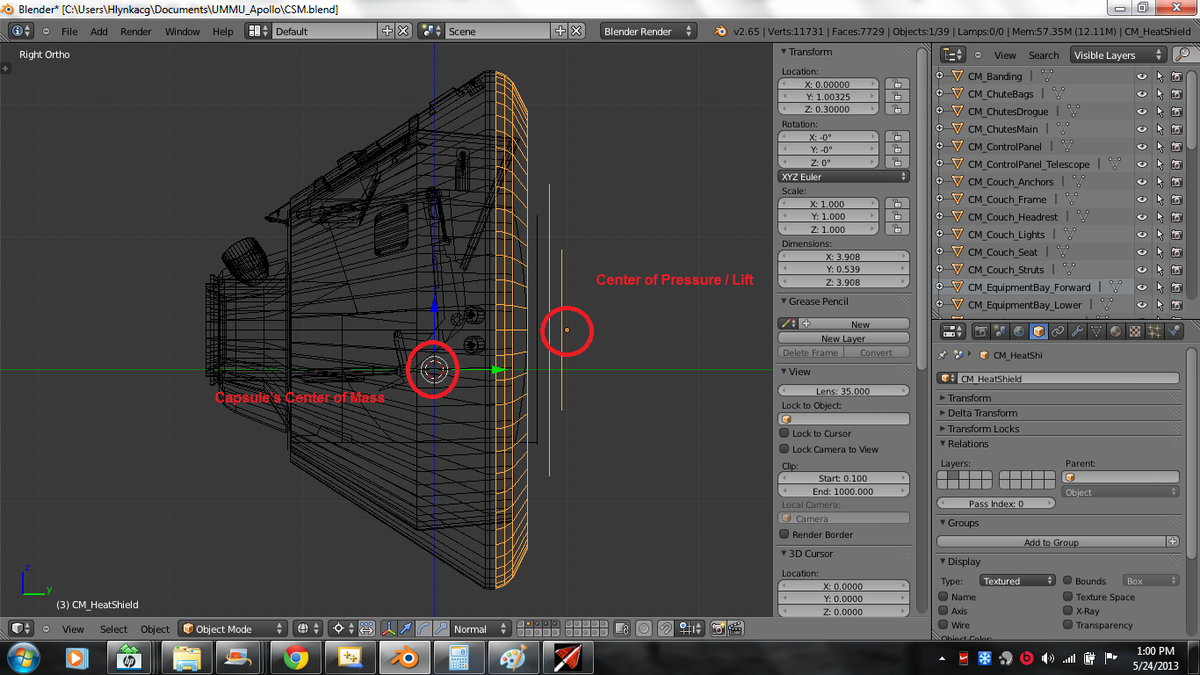
Task: Open the Help menu
Action: 223,31
